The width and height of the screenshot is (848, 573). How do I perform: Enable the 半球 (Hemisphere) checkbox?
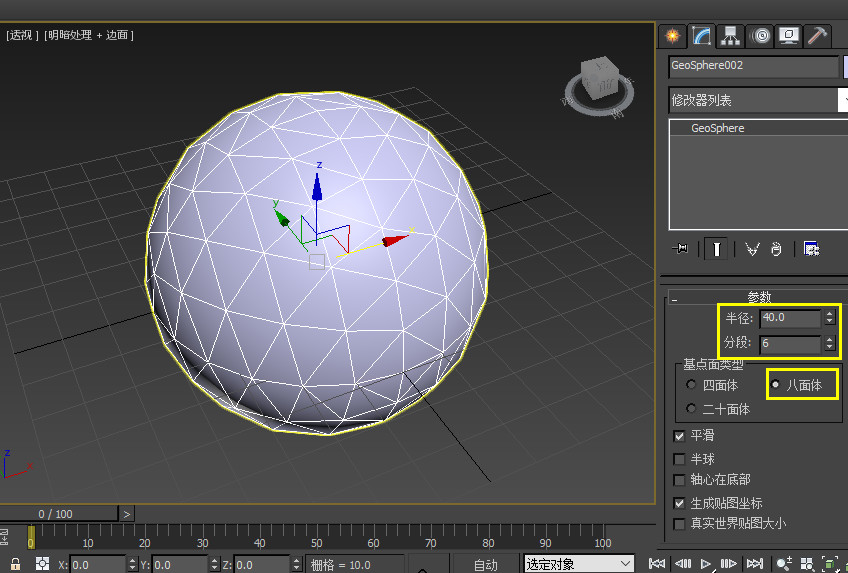(680, 459)
